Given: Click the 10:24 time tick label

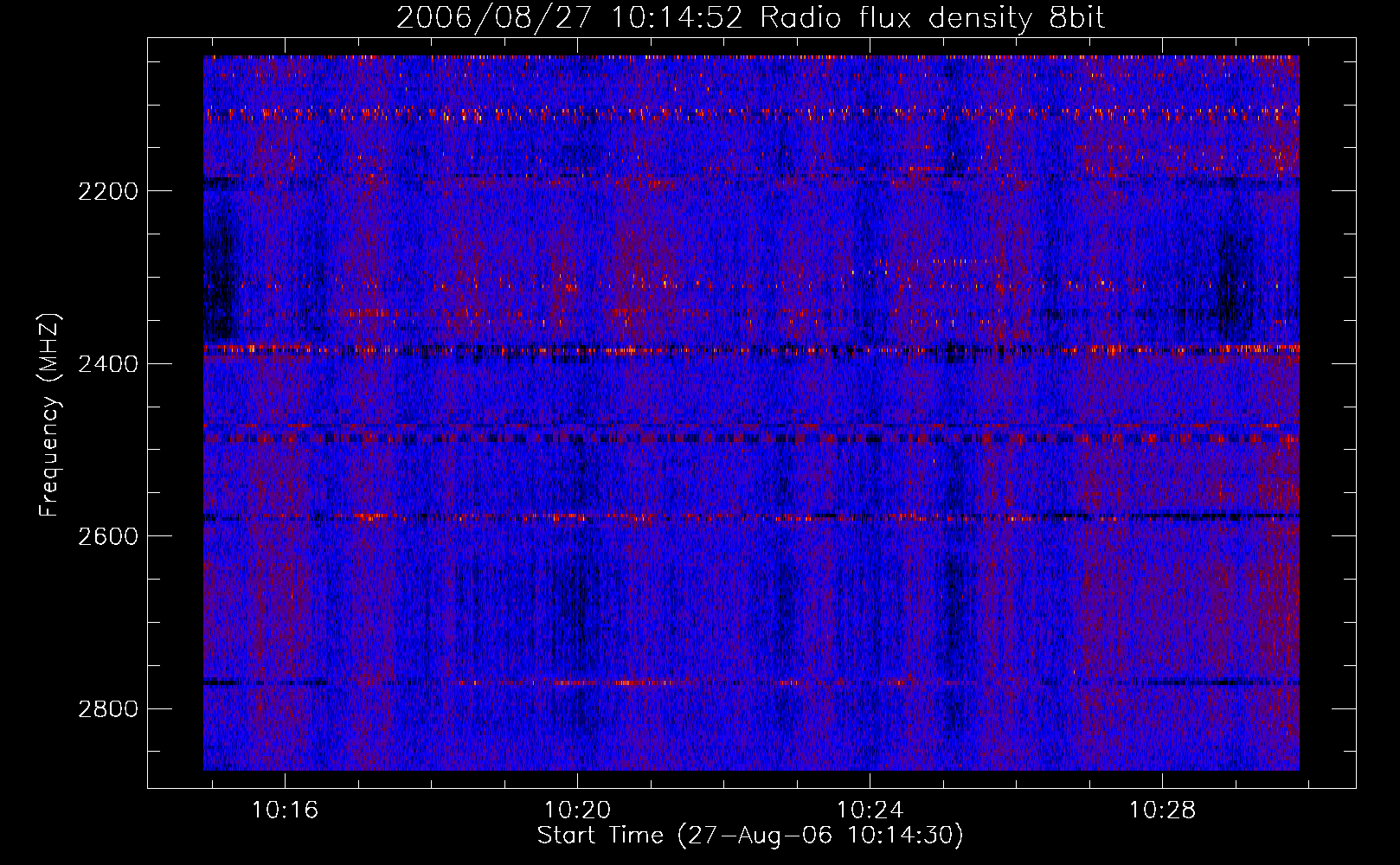Looking at the screenshot, I should pos(870,811).
